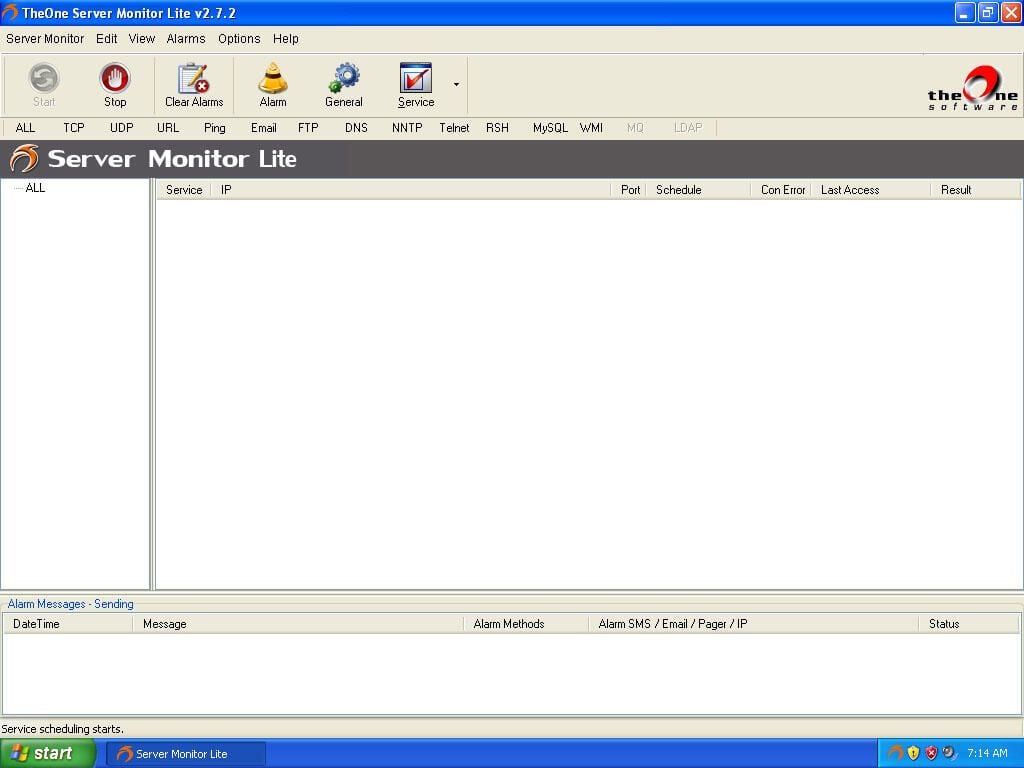Open the Windows start button
The height and width of the screenshot is (768, 1024).
pyautogui.click(x=48, y=754)
